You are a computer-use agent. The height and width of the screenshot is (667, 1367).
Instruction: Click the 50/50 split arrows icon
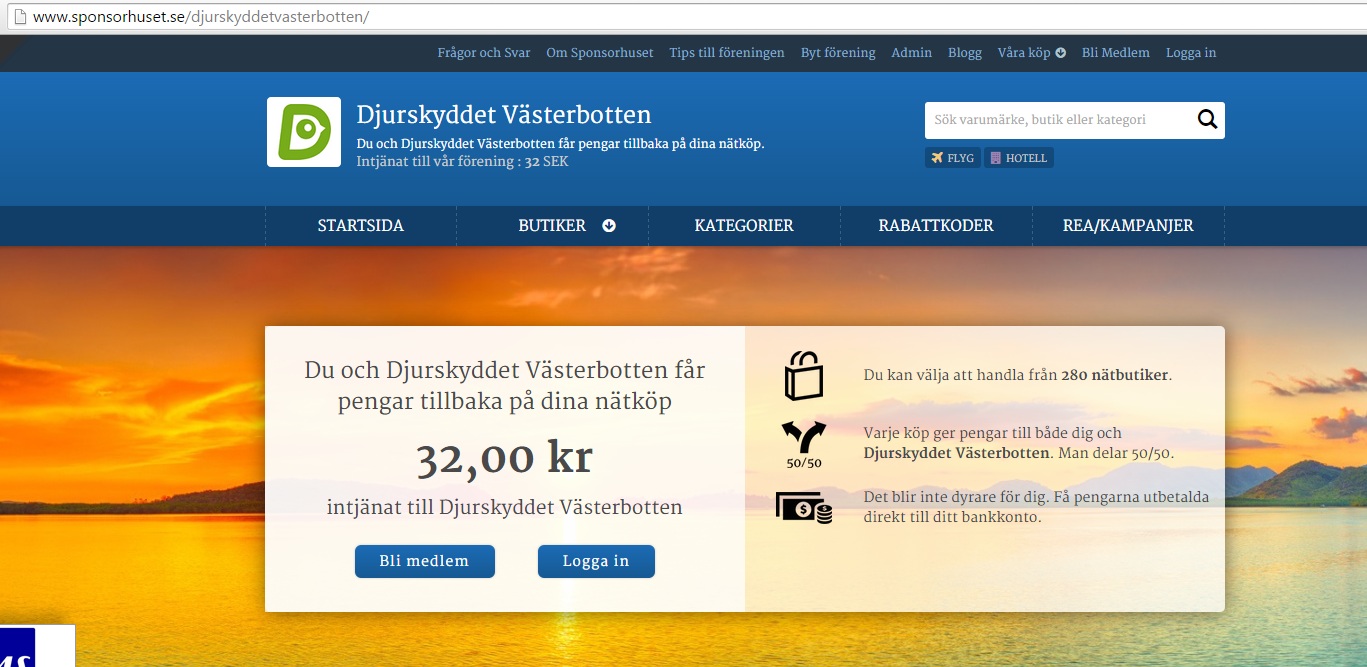tap(804, 445)
